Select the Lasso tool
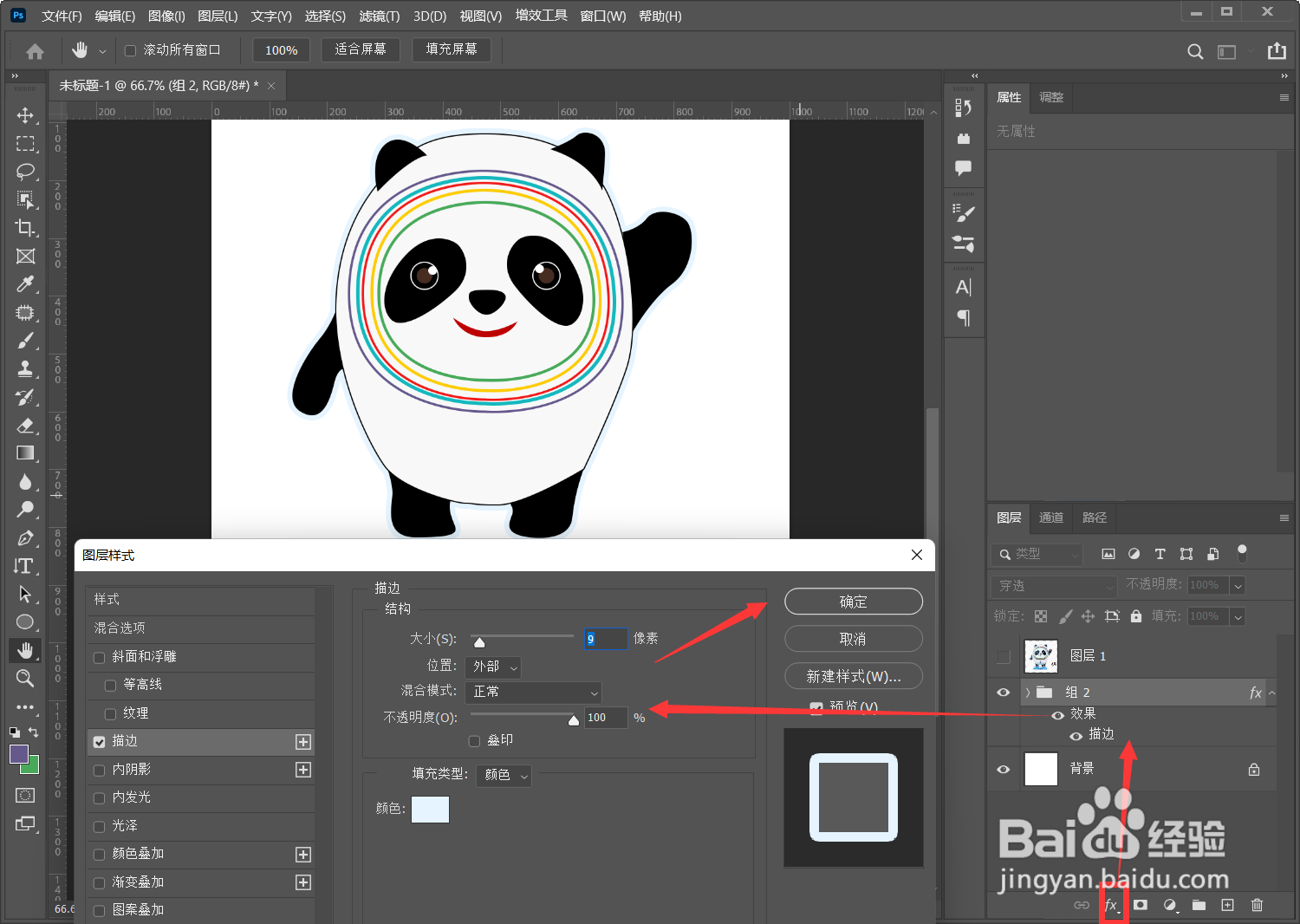 [x=25, y=172]
